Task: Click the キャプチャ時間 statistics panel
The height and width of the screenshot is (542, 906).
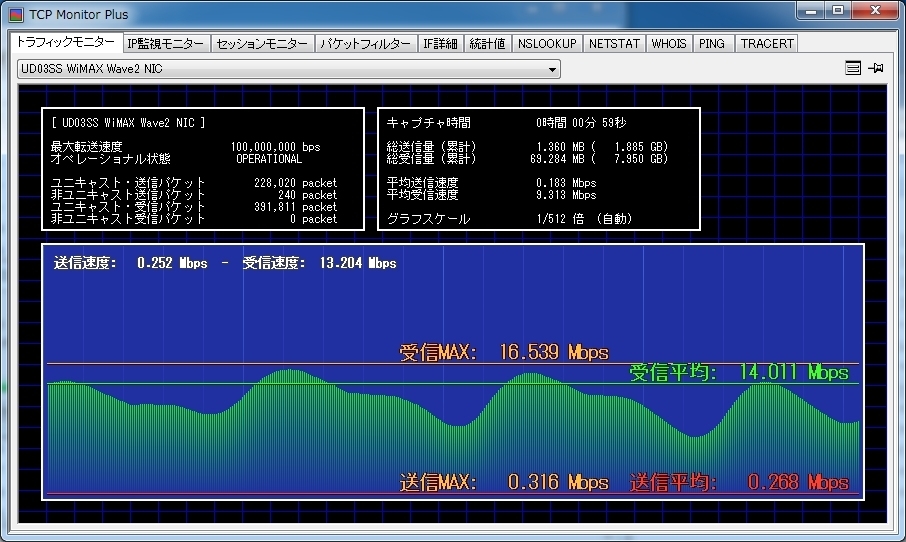Action: click(538, 169)
